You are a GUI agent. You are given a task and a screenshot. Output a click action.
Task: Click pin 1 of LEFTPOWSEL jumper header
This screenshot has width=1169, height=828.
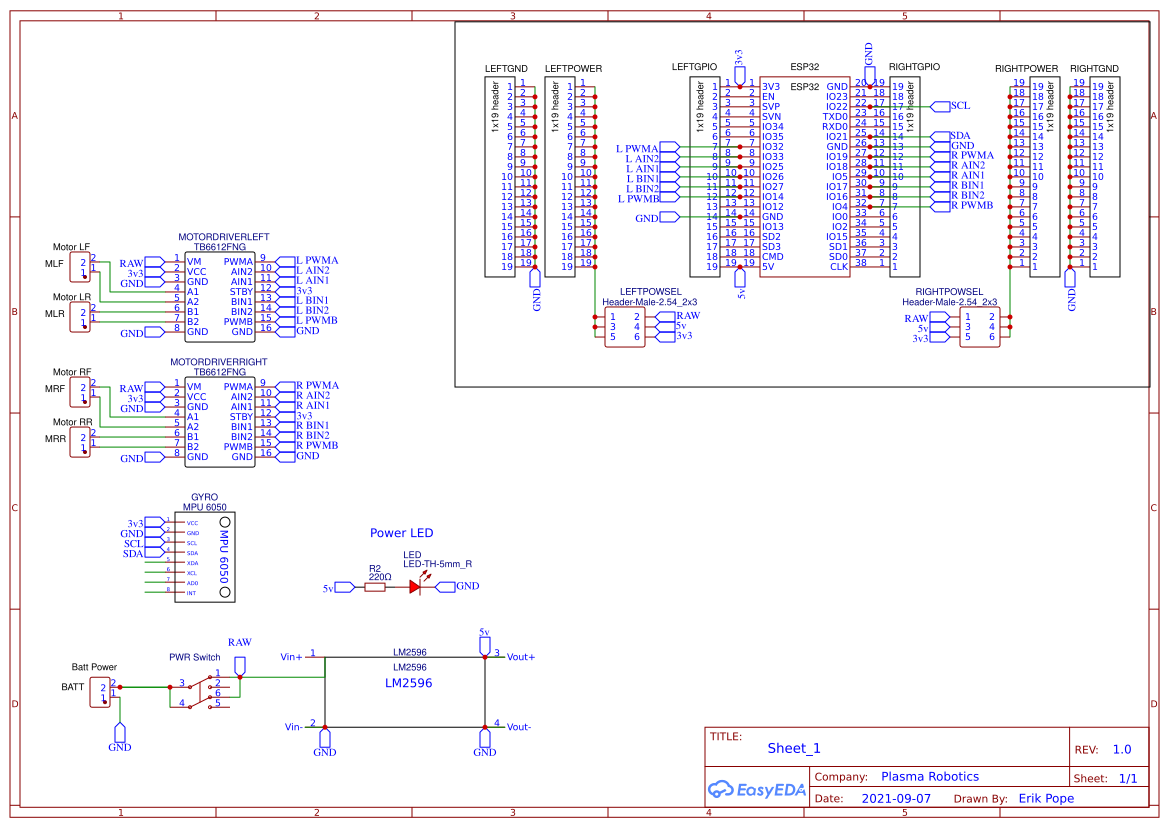(x=612, y=315)
